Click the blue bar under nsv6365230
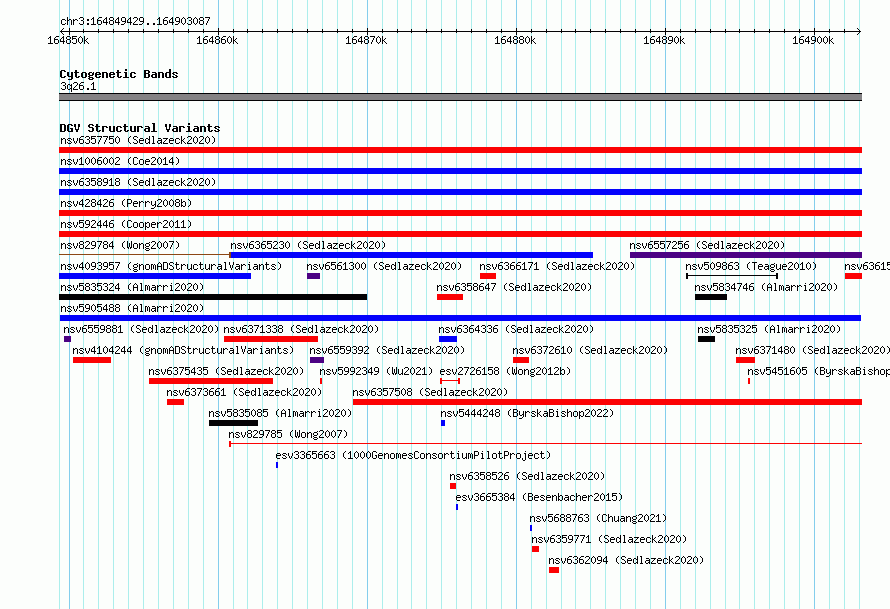The image size is (890, 609). pos(412,255)
